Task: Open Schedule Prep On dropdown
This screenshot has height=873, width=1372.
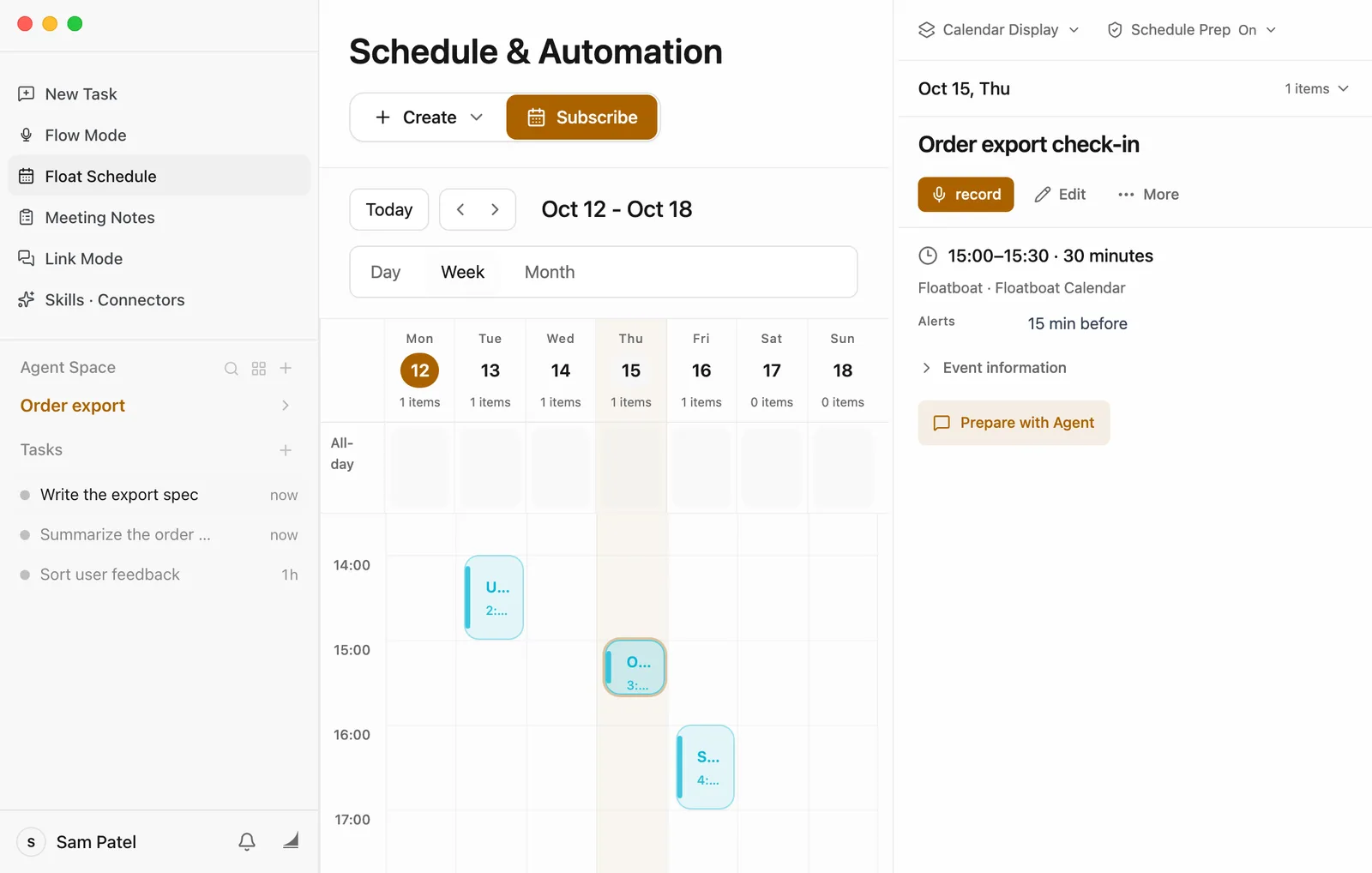Action: 1192,30
